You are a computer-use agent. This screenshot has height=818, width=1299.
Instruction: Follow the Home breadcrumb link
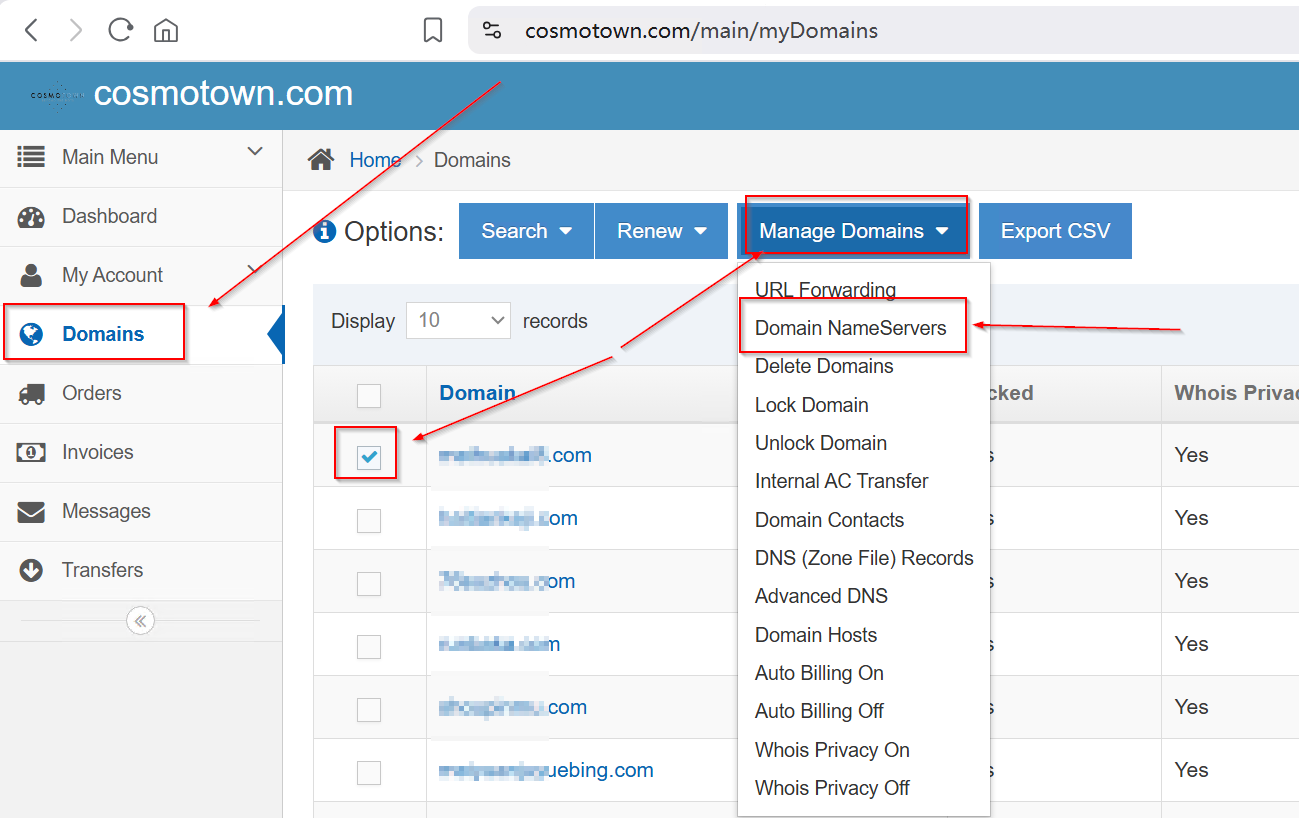pyautogui.click(x=375, y=160)
